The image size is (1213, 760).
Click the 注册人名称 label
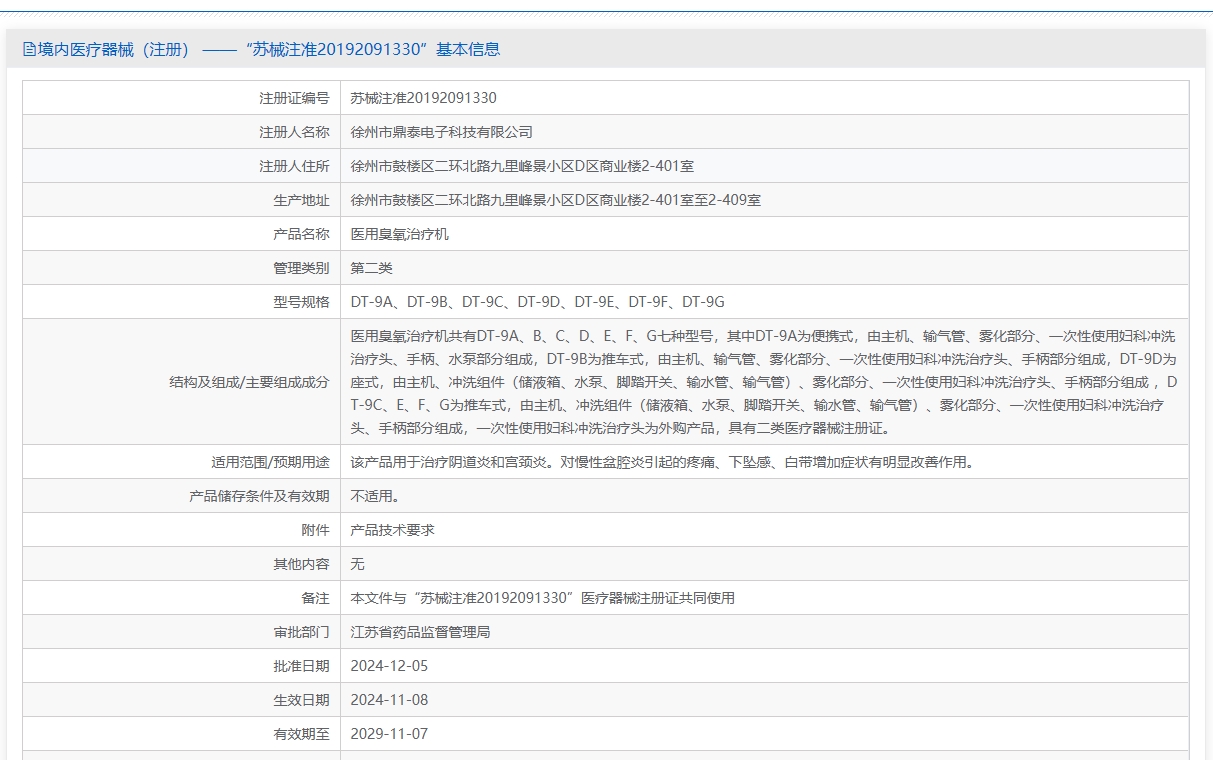(x=294, y=132)
